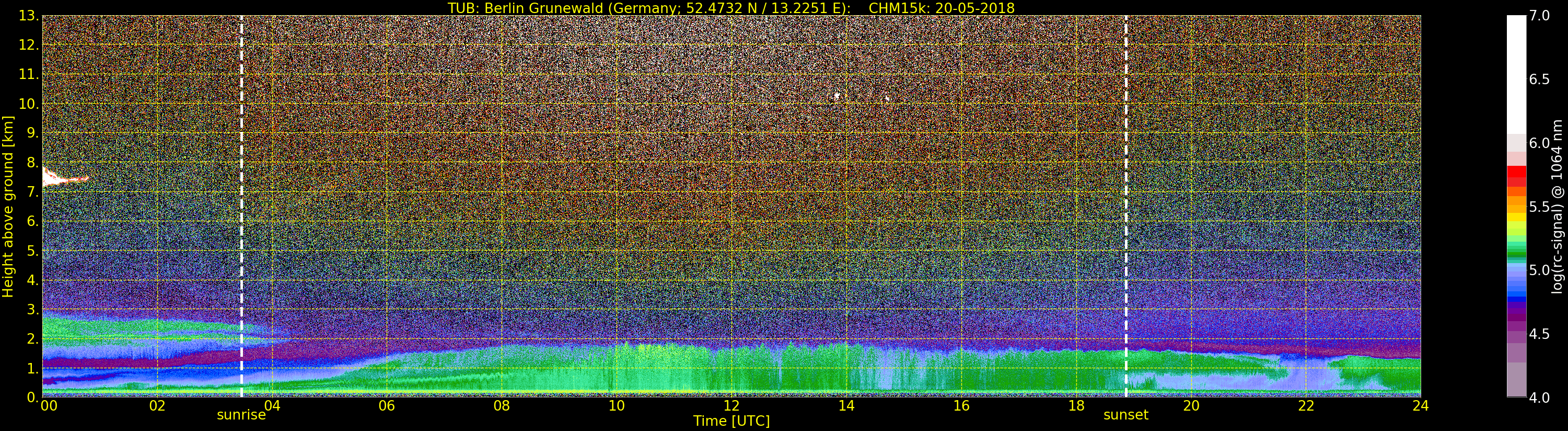Click the colorbar tick value '5.5'
1568x431 pixels.
[1539, 207]
